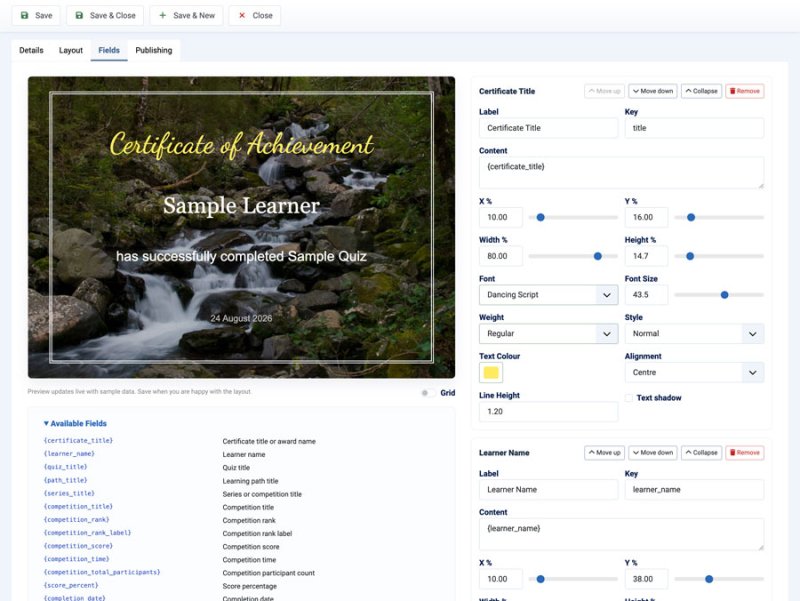The height and width of the screenshot is (601, 800).
Task: Click the {learner_name} placeholder in Available Fields
Action: pyautogui.click(x=69, y=454)
